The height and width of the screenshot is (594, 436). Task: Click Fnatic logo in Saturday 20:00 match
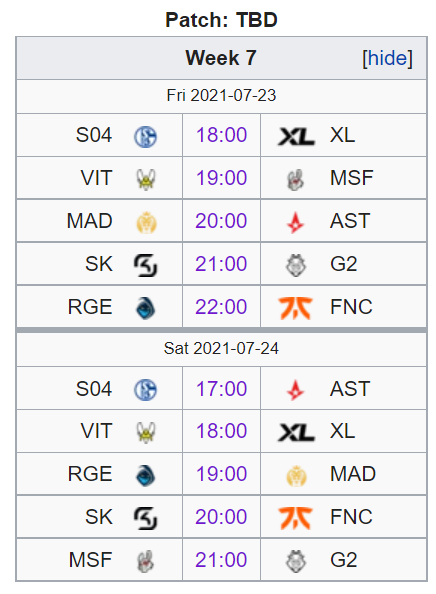(x=296, y=518)
